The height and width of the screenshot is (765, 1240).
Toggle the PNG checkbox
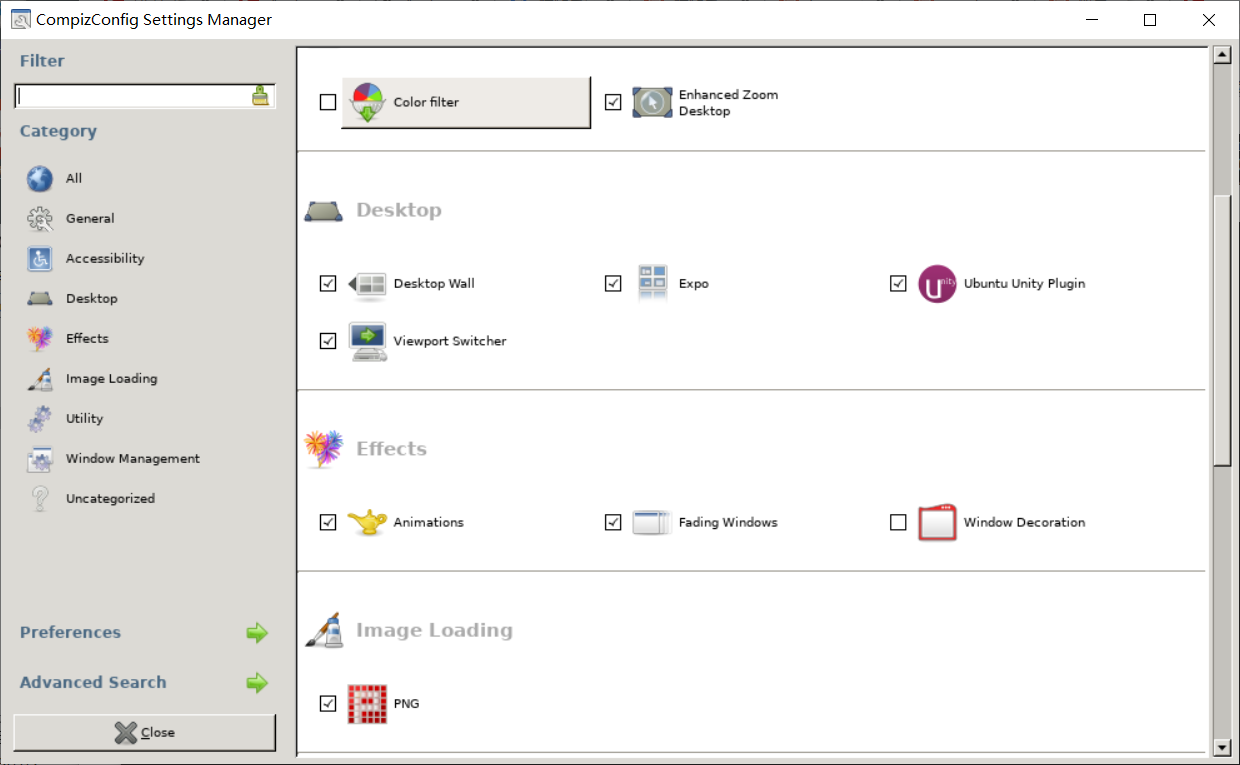328,704
